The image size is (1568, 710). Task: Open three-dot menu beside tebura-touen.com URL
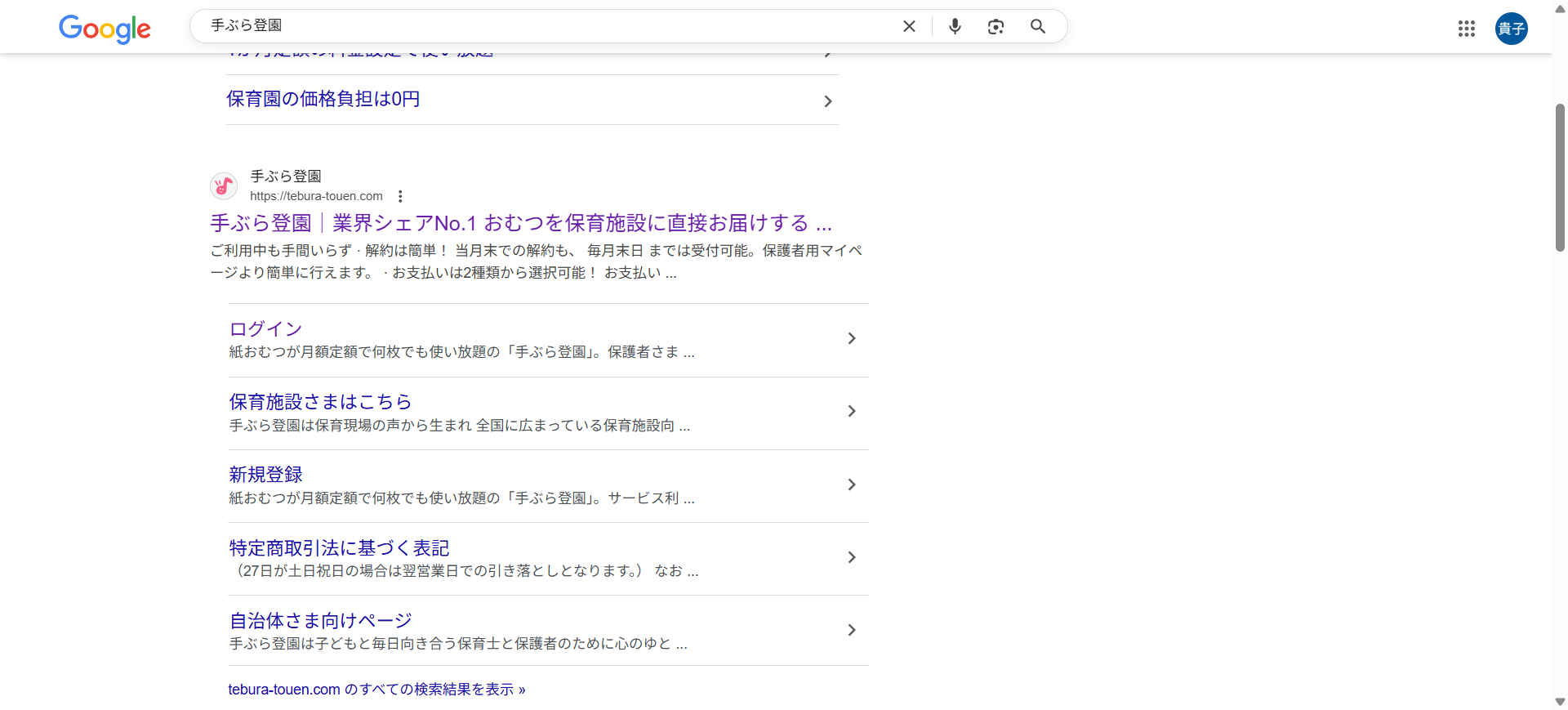[x=400, y=196]
